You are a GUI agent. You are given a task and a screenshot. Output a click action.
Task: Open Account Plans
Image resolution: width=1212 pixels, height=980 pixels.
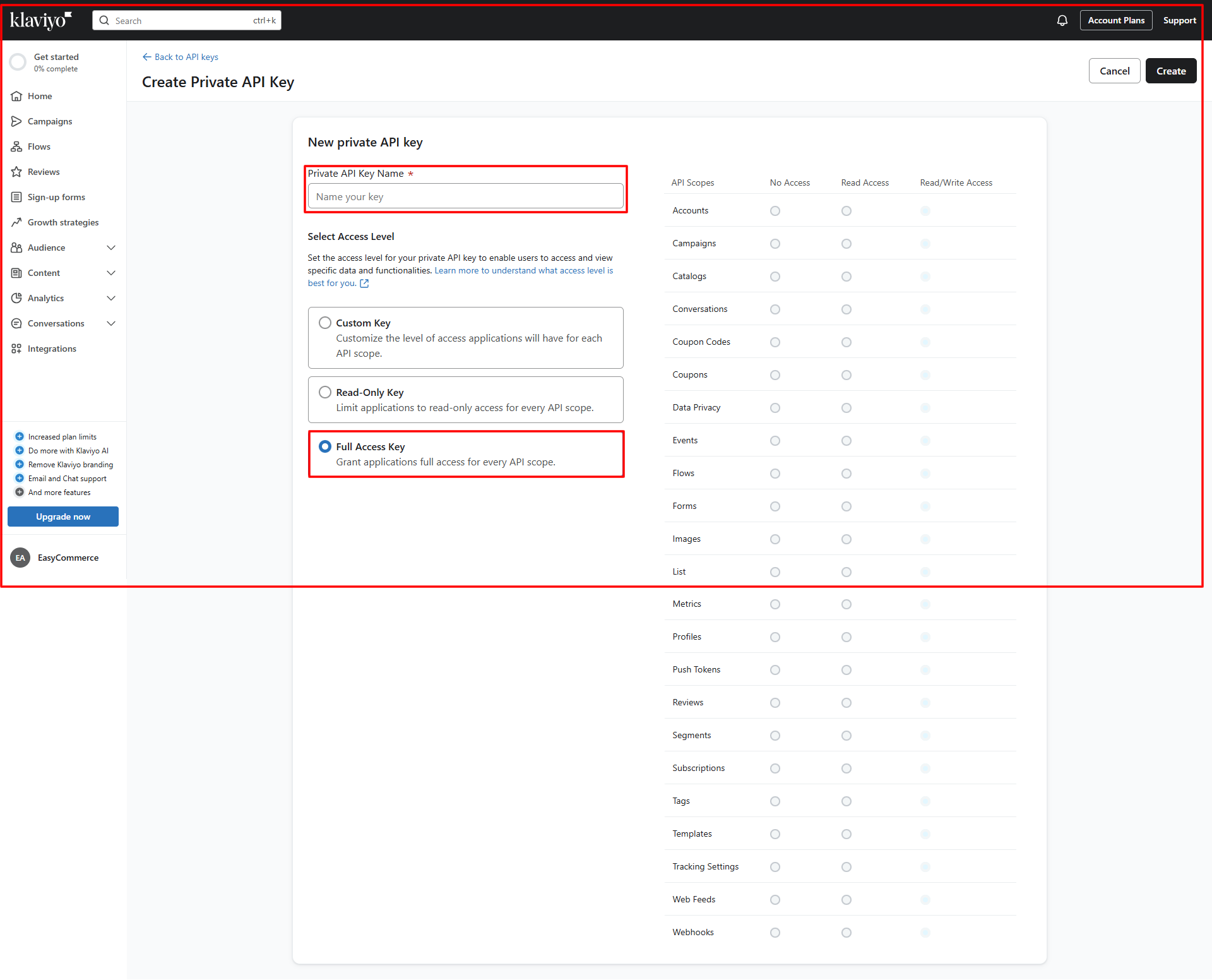click(x=1116, y=20)
